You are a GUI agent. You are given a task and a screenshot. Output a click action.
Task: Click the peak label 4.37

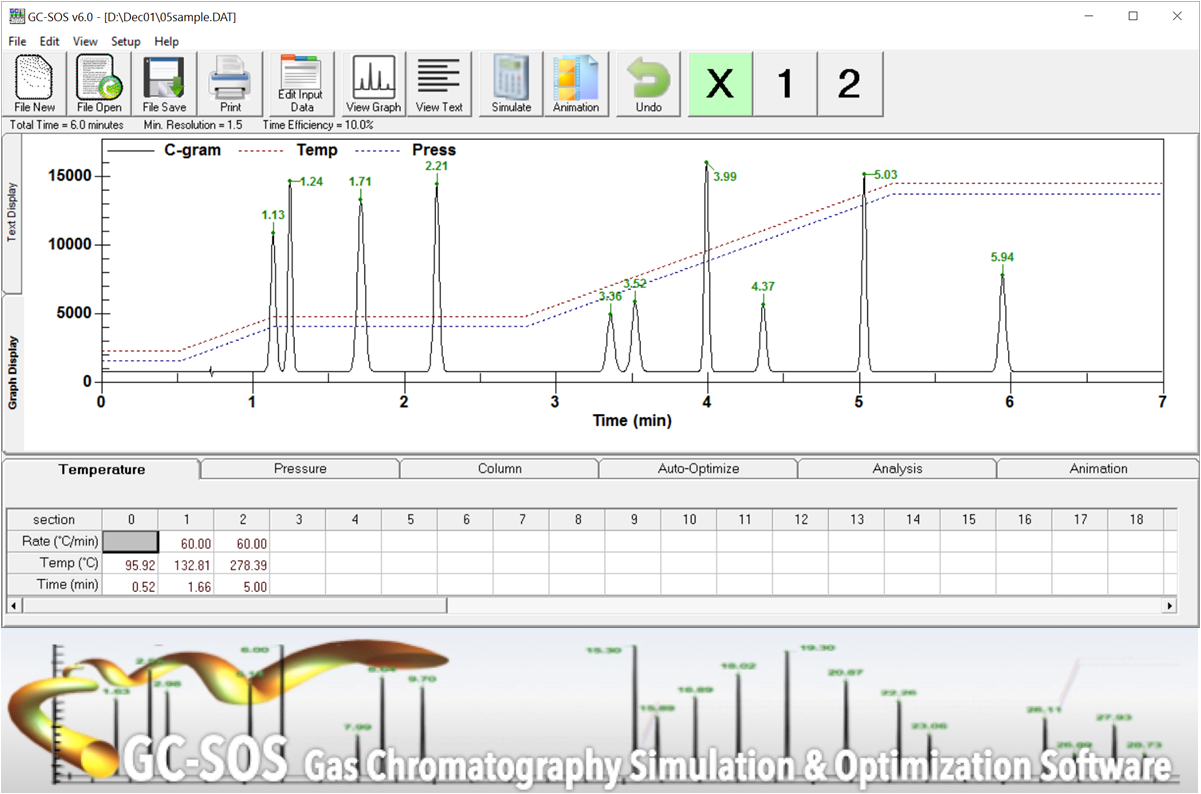(763, 287)
